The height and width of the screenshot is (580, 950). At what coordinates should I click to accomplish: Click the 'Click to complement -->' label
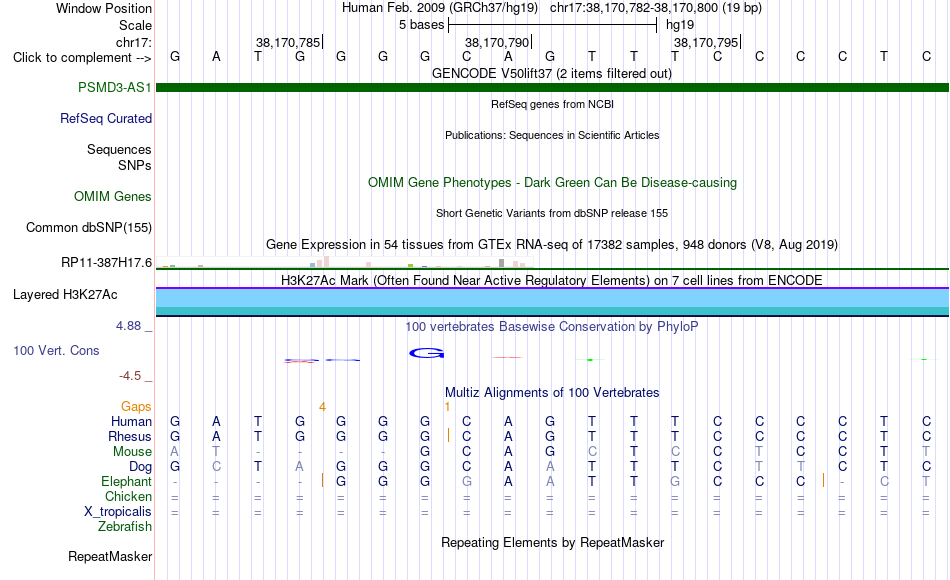pyautogui.click(x=82, y=58)
